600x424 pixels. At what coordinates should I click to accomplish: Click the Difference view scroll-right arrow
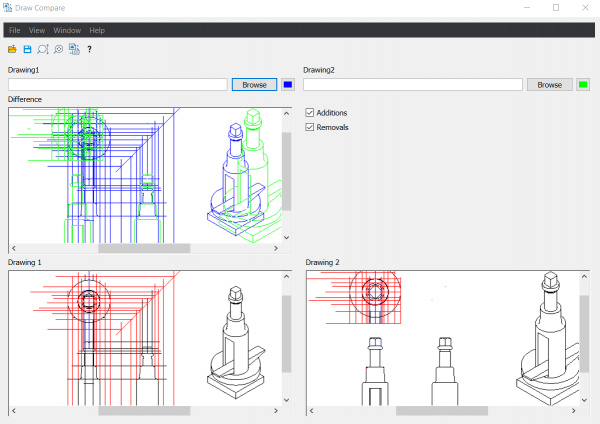(x=276, y=248)
